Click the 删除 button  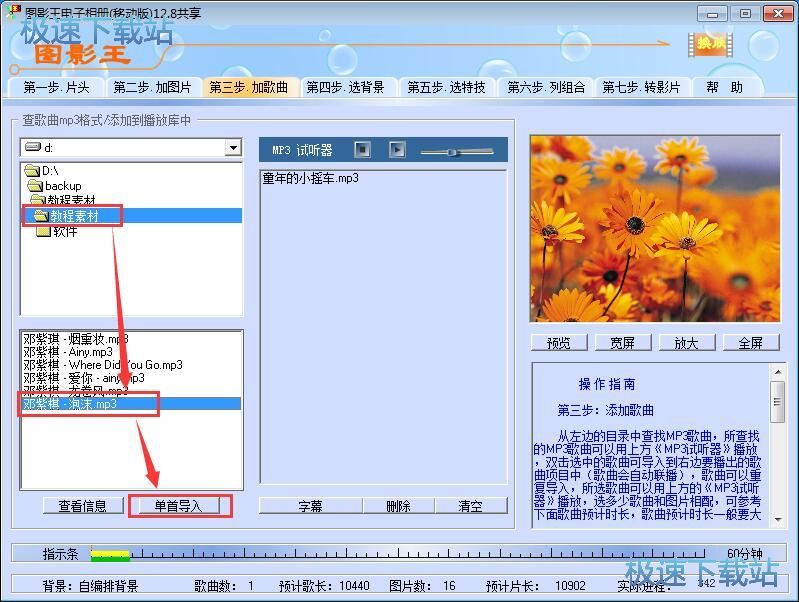pos(398,506)
